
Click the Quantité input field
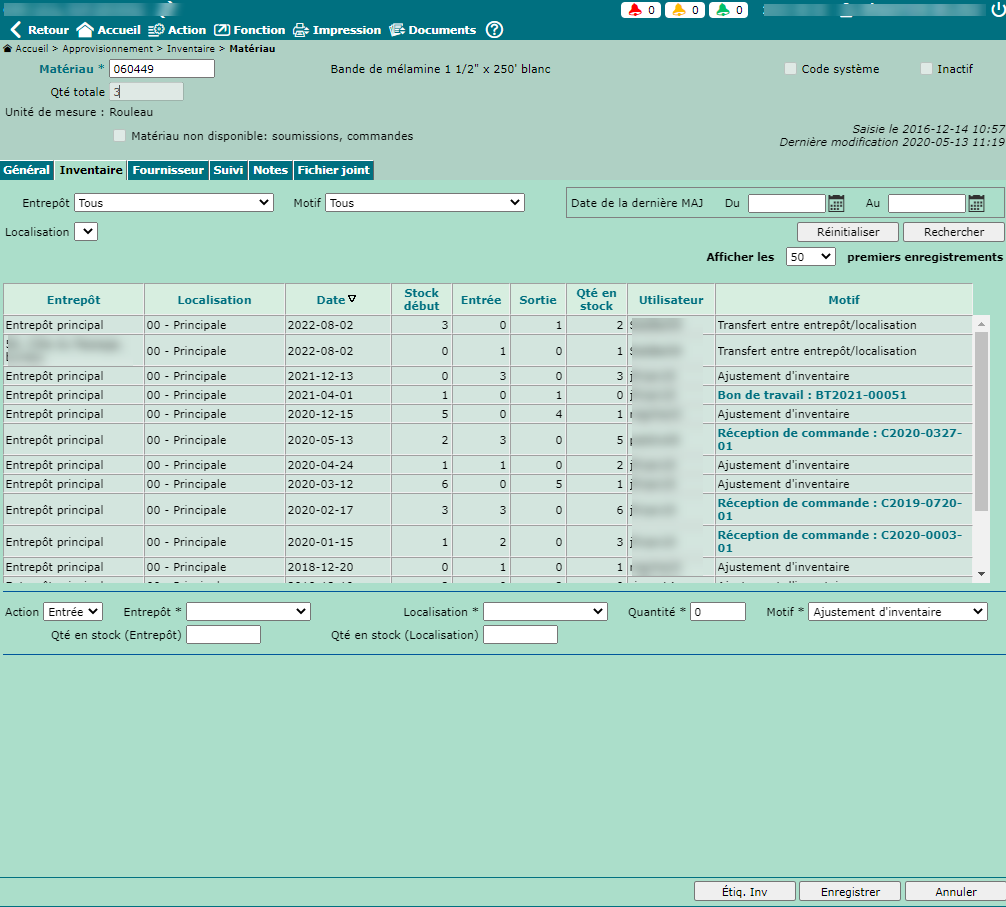(x=717, y=612)
